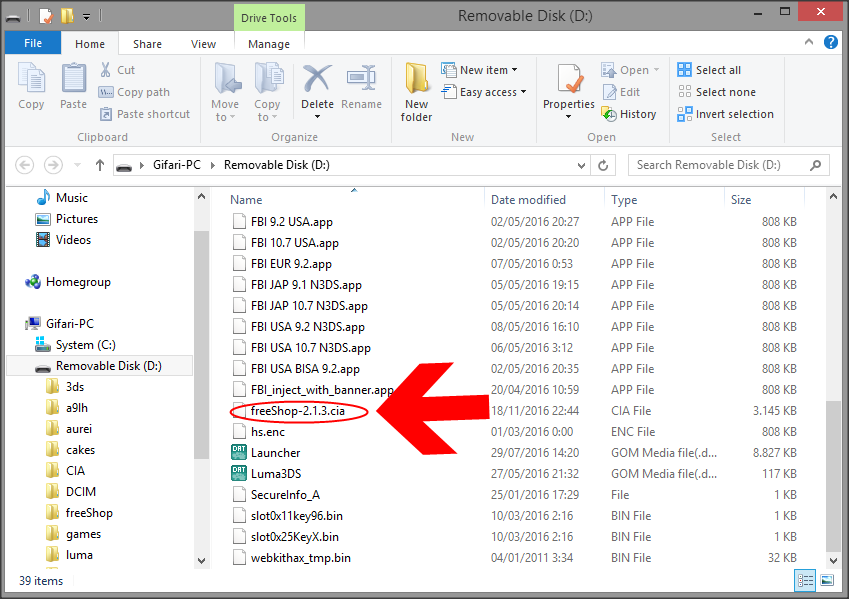Viewport: 849px width, 599px height.
Task: Select the file freeShop-2.1.3.cia
Action: pyautogui.click(x=298, y=411)
